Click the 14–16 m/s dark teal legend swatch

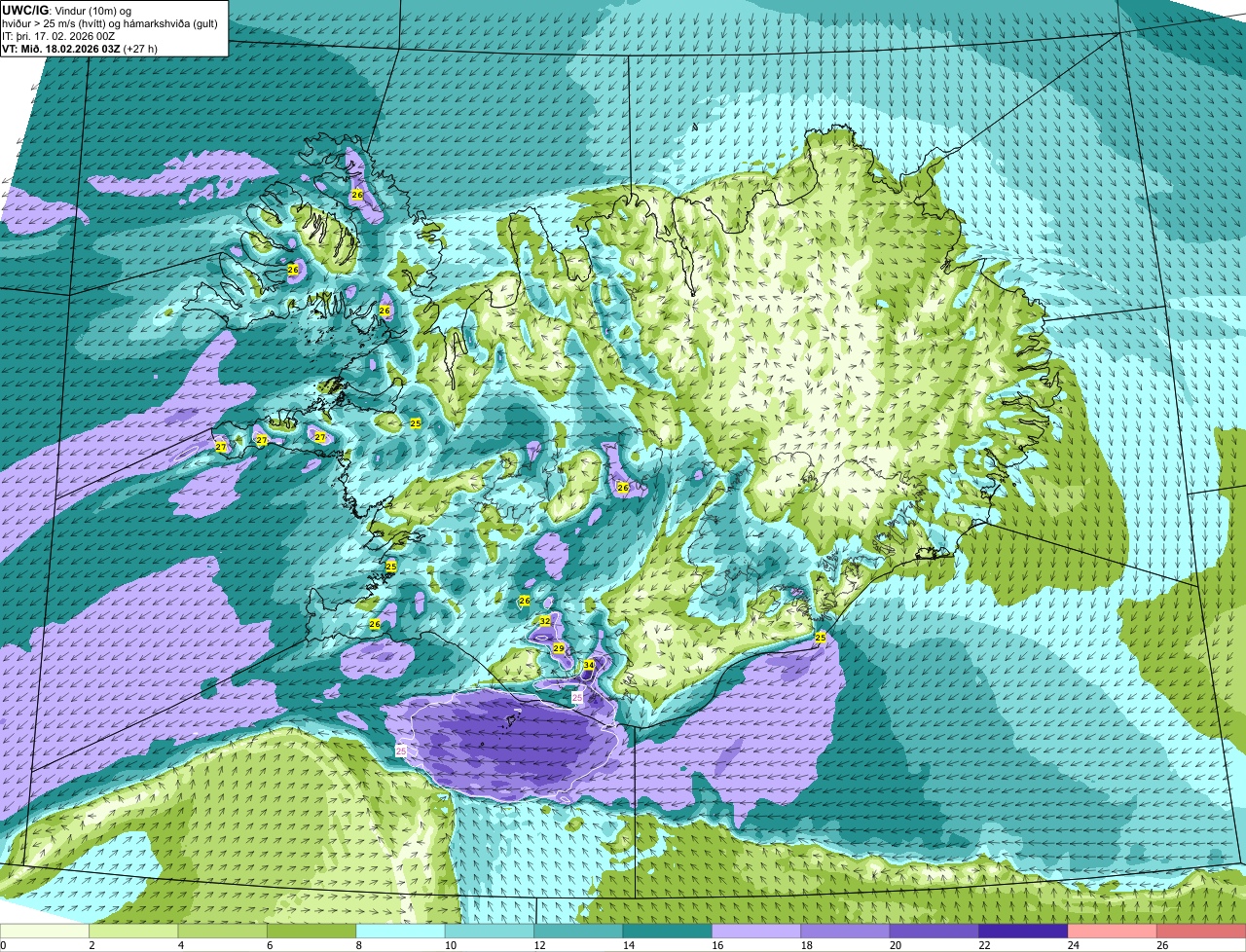click(668, 931)
